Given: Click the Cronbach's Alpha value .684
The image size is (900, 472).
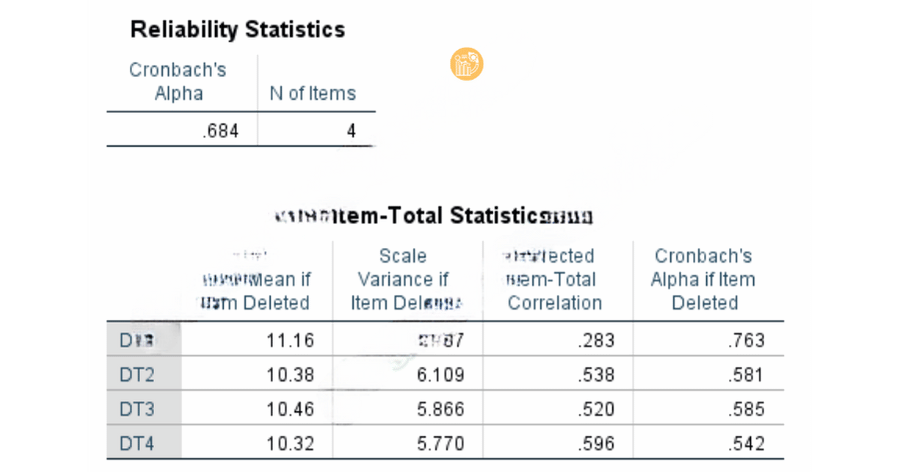Looking at the screenshot, I should pos(220,130).
